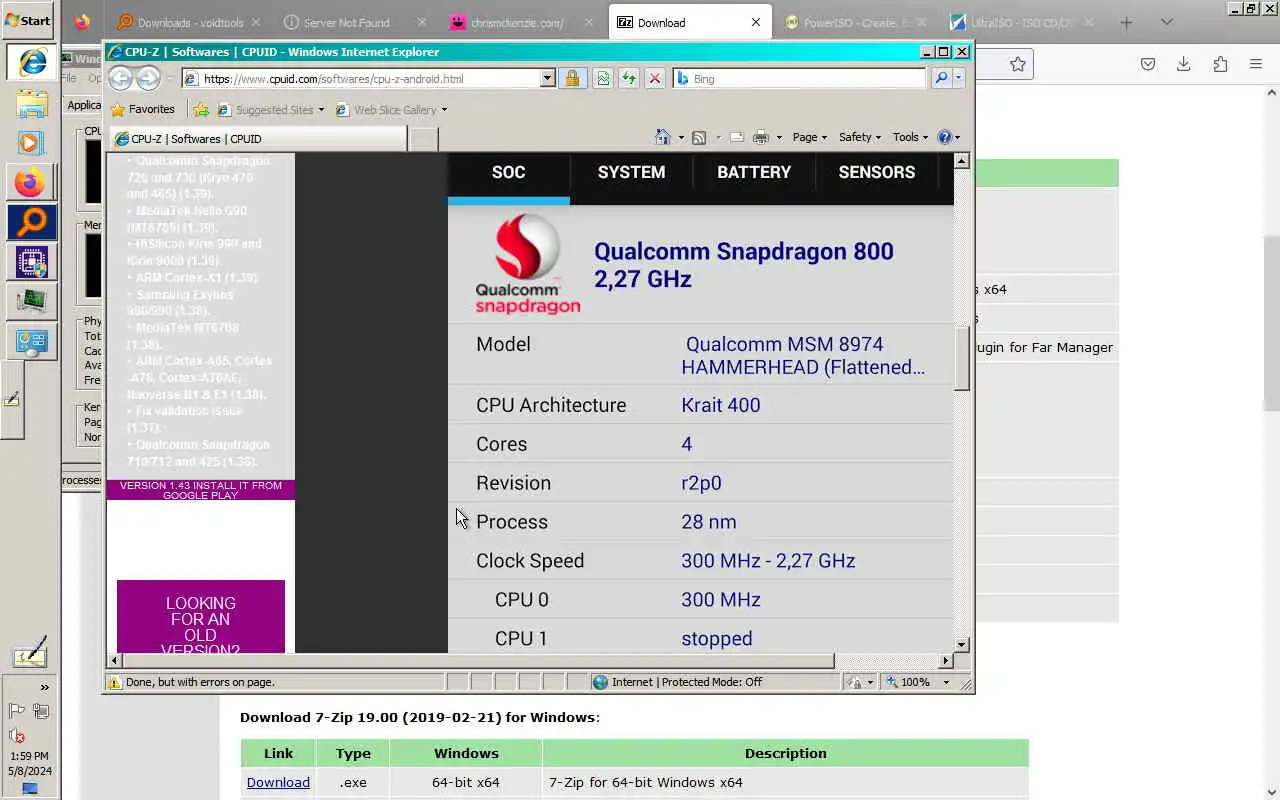Open Firefox hamburger menu

pyautogui.click(x=1255, y=64)
